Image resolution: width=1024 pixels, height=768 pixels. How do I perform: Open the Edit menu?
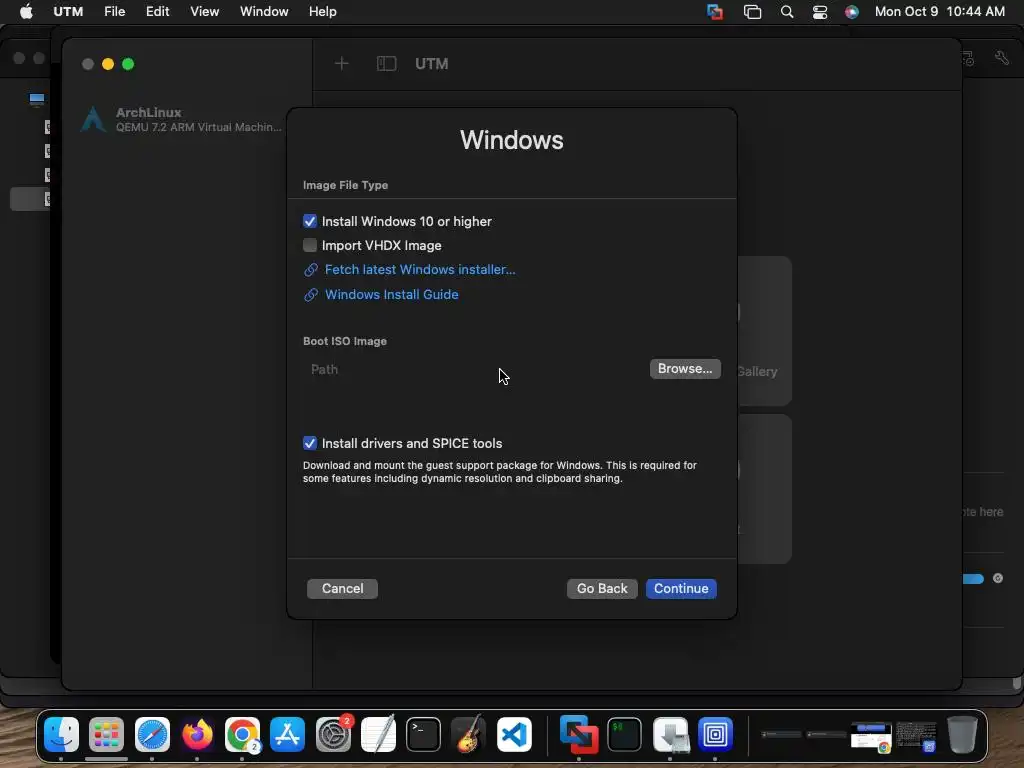point(157,12)
